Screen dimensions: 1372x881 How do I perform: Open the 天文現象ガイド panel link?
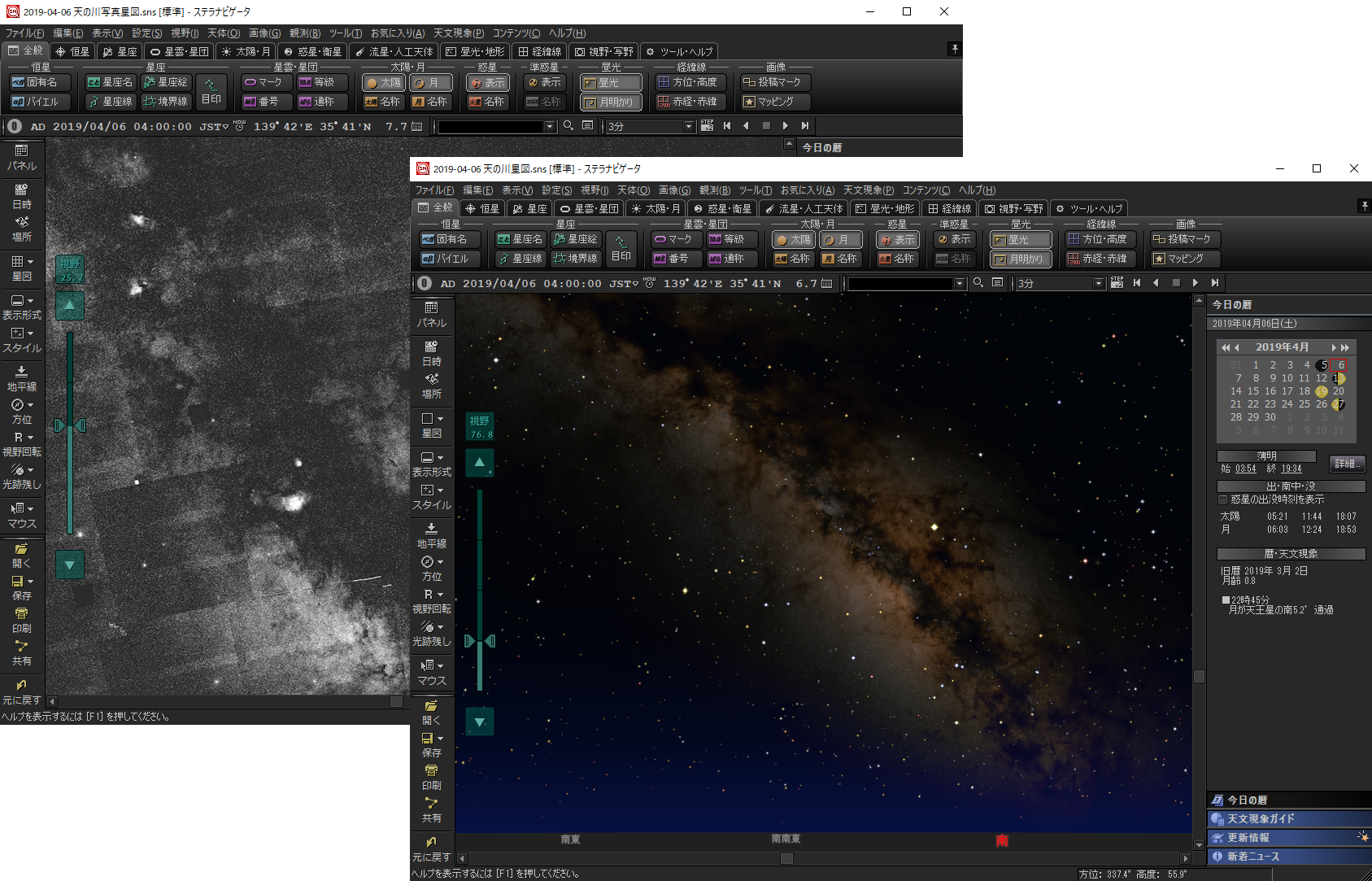point(1260,819)
